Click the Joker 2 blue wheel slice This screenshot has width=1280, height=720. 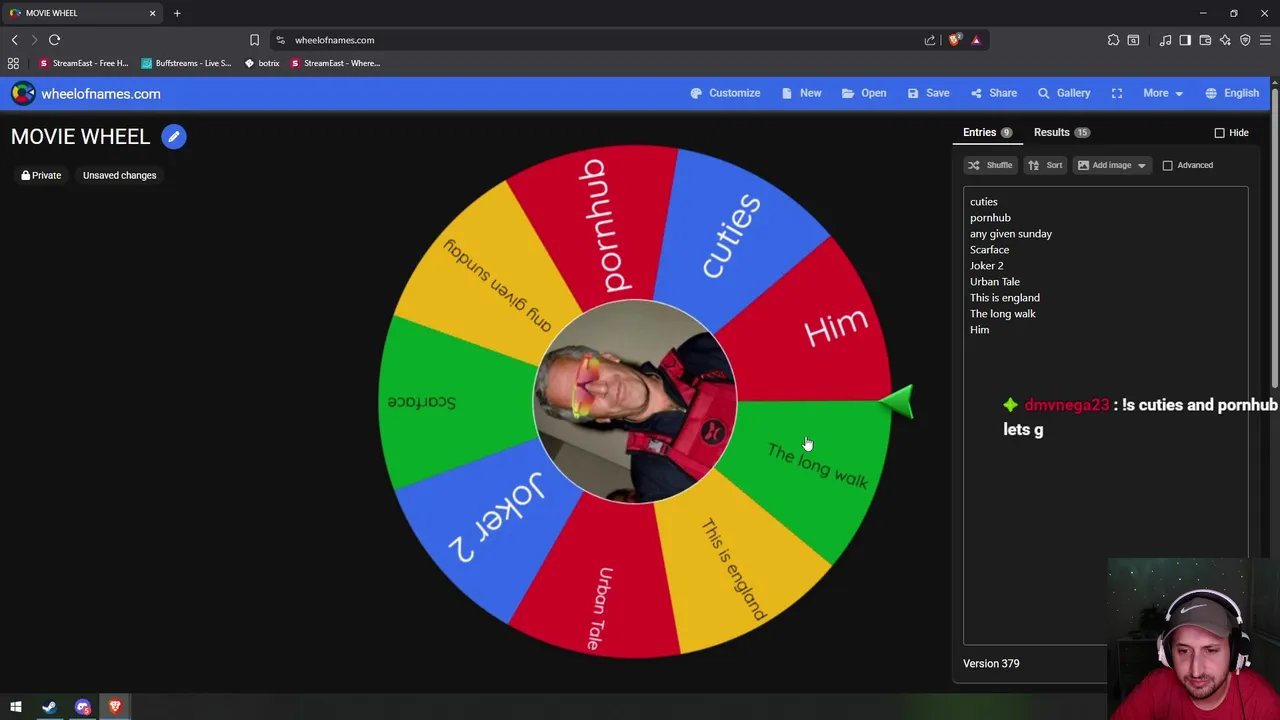click(492, 530)
